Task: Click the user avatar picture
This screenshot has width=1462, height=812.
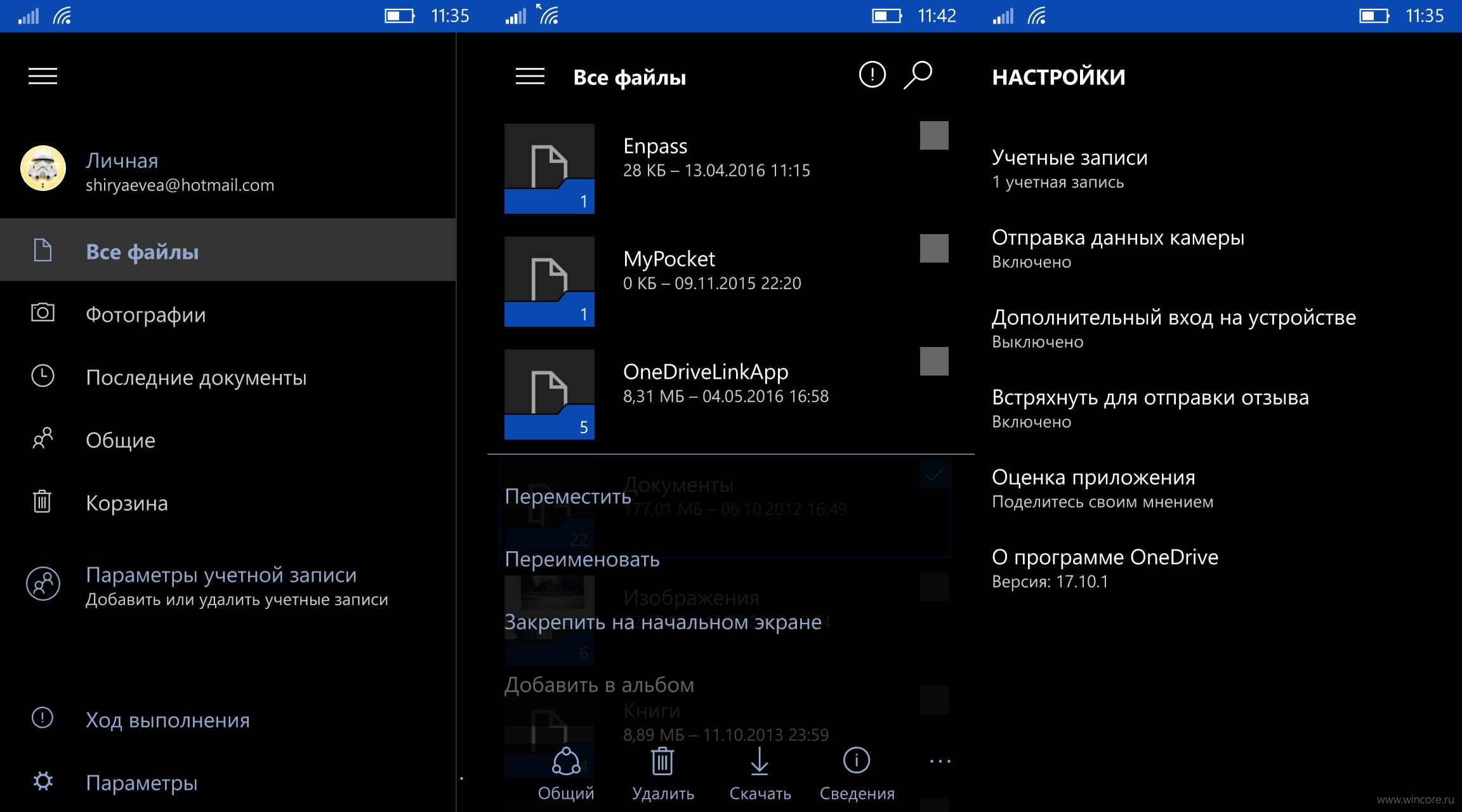Action: point(43,168)
